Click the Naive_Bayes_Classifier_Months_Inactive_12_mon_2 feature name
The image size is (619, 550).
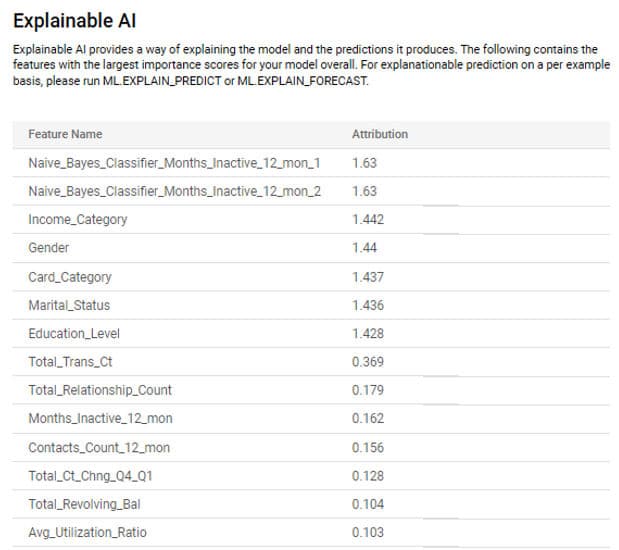(x=174, y=191)
